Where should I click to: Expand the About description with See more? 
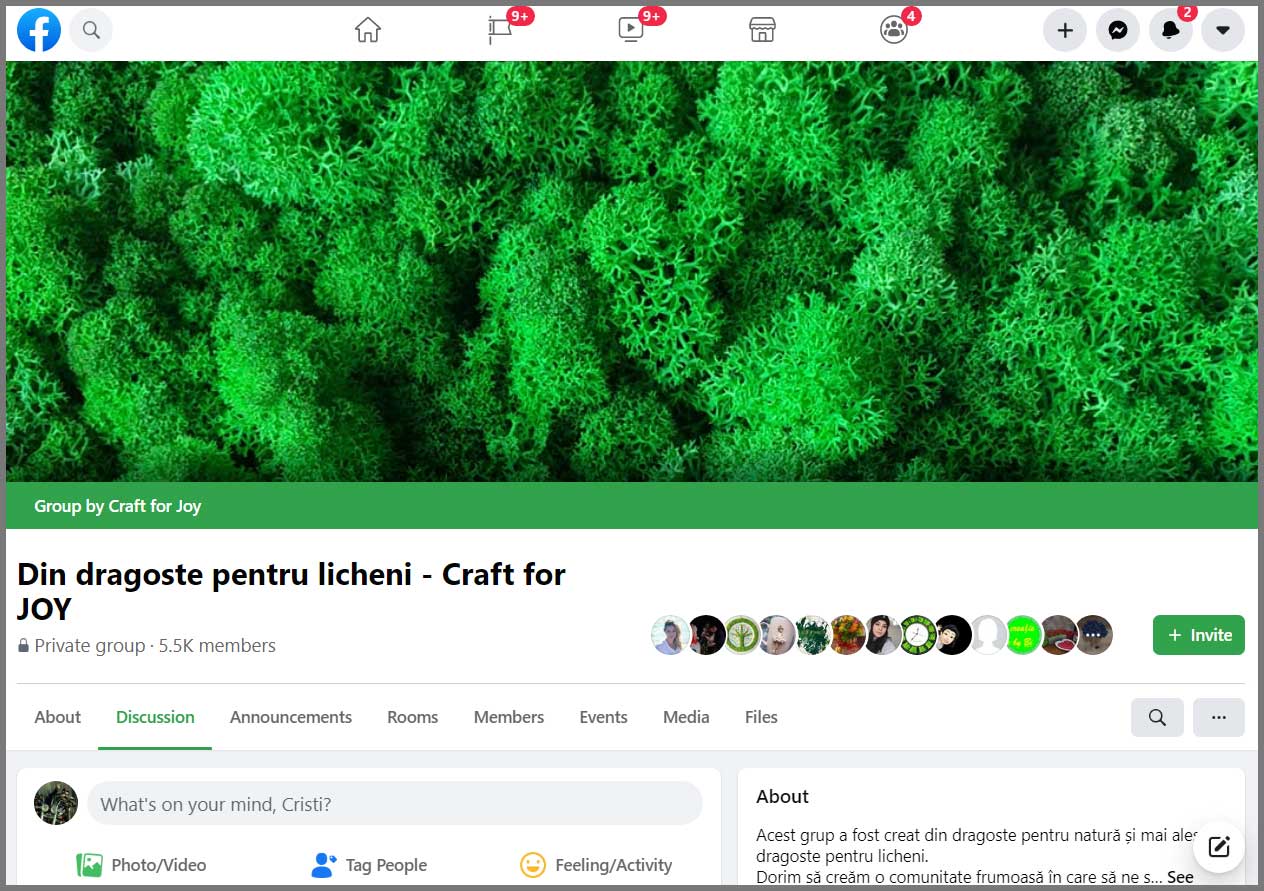point(1180,877)
